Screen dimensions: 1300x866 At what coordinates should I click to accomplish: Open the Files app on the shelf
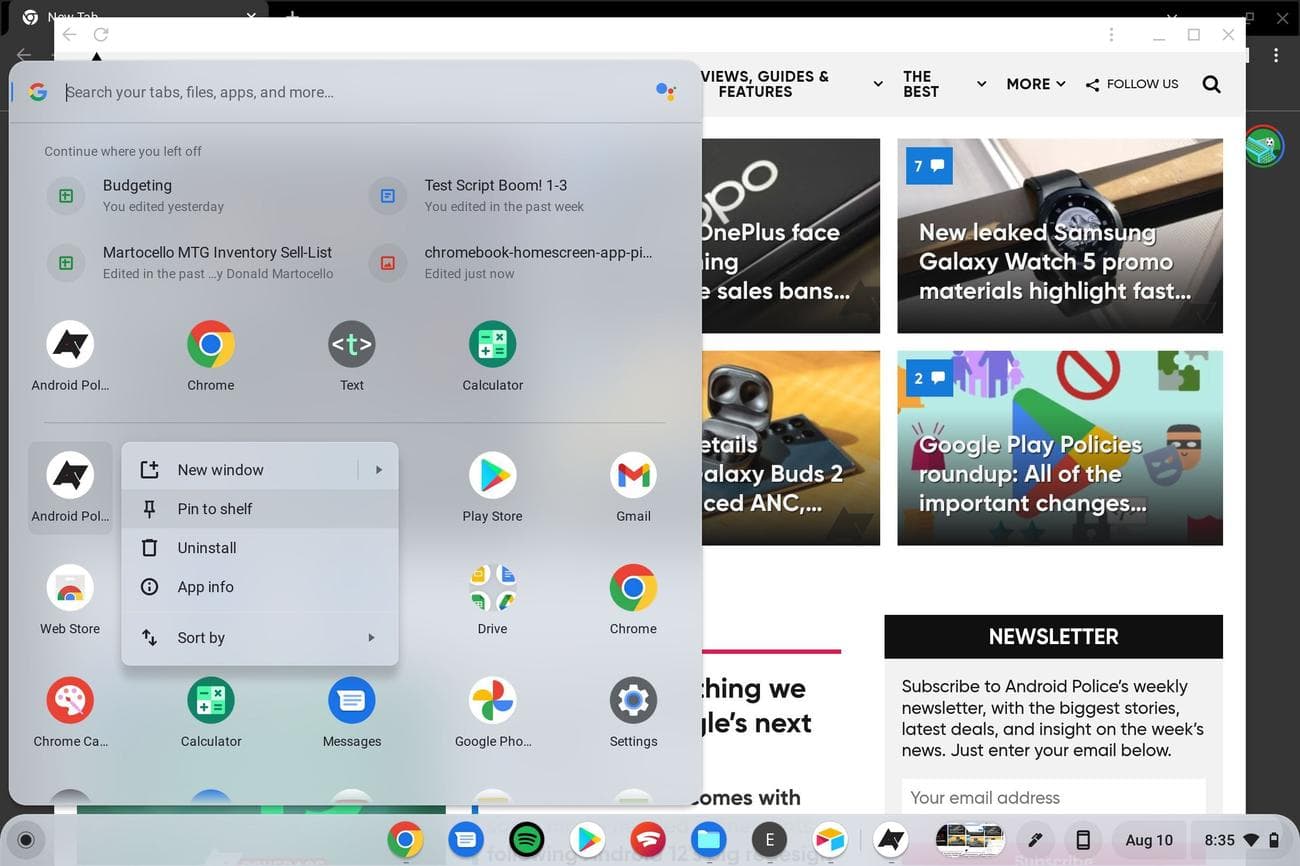click(x=709, y=839)
